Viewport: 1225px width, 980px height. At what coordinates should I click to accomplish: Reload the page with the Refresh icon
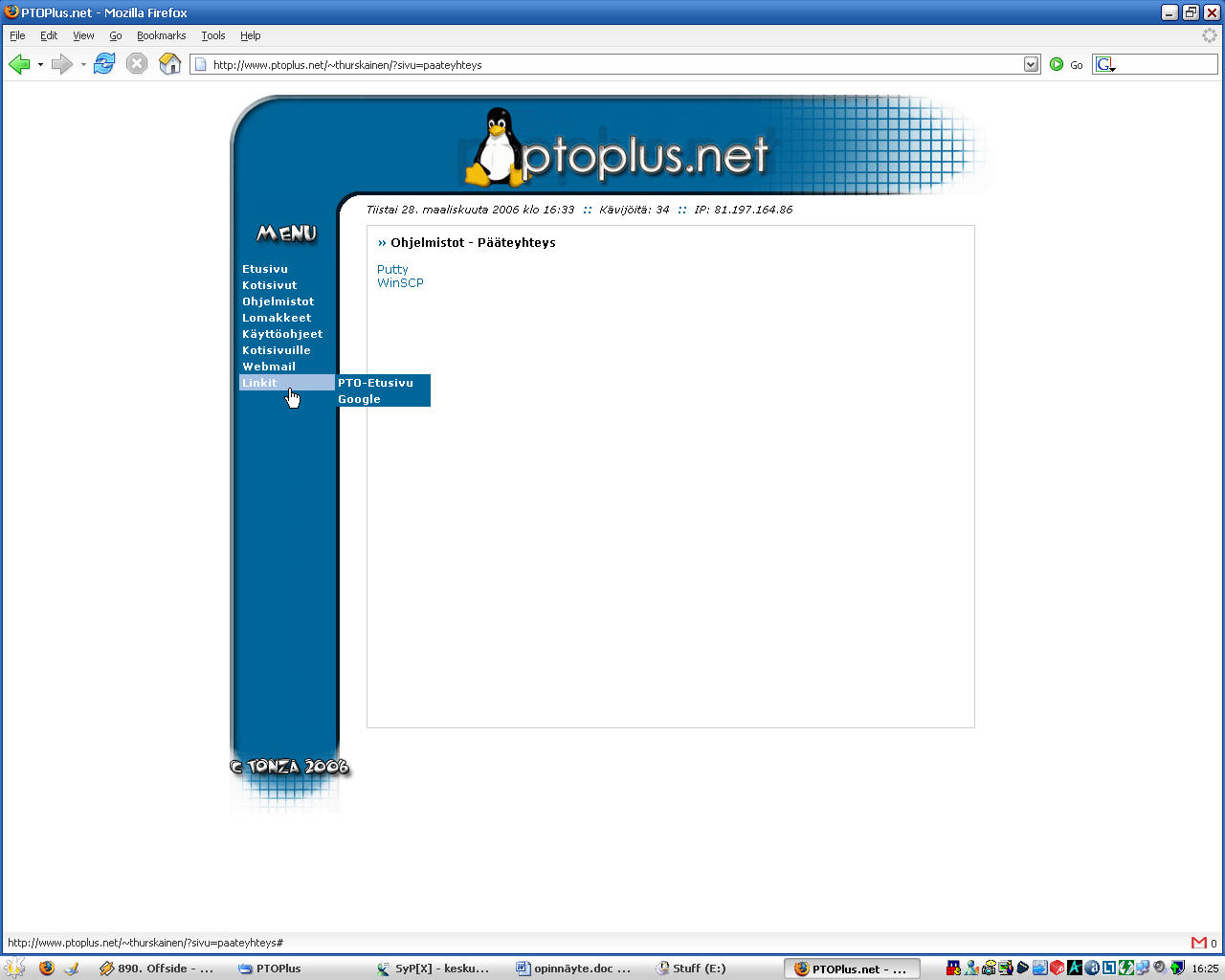click(104, 64)
